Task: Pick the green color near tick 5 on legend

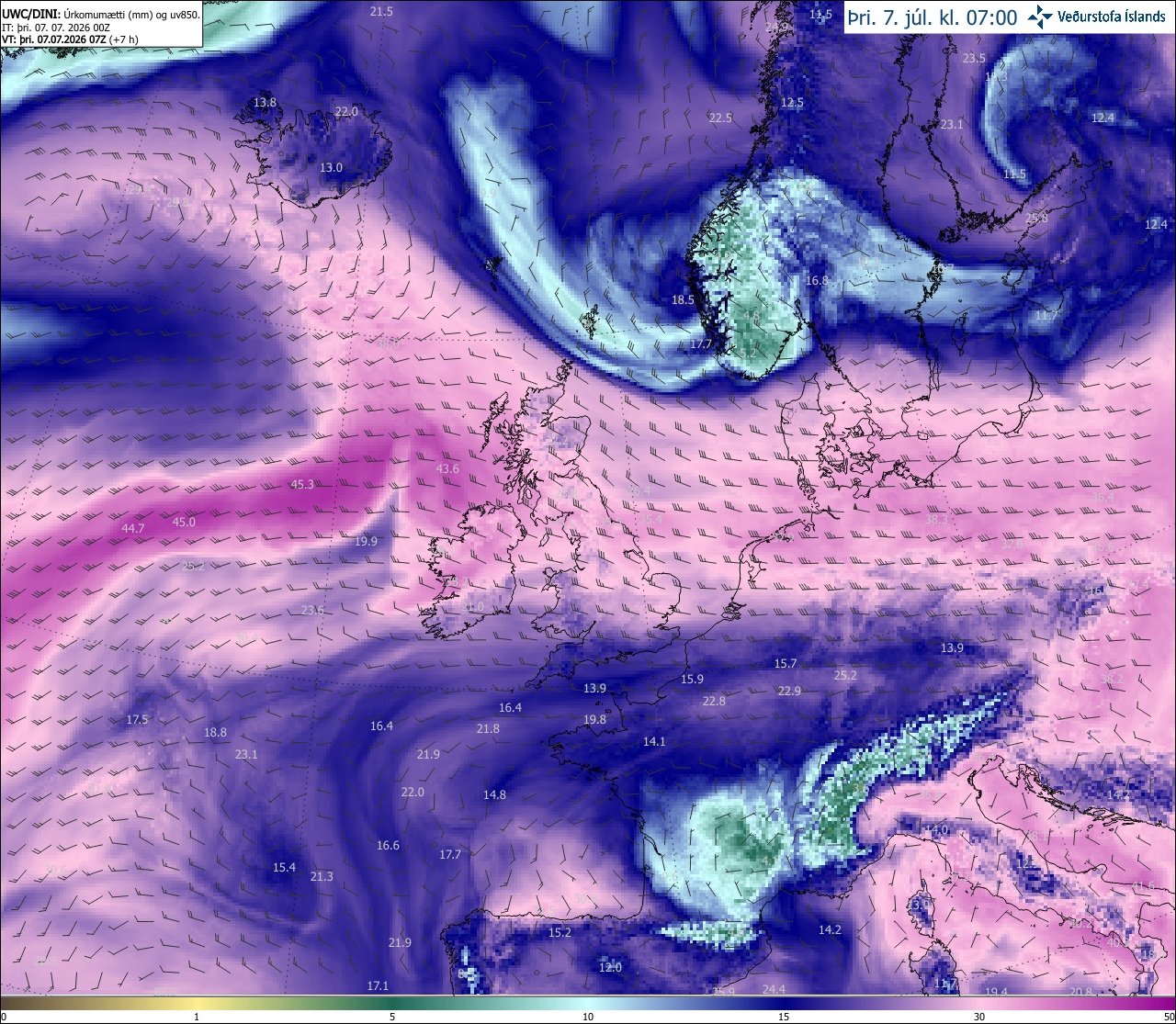Action: coord(392,1002)
